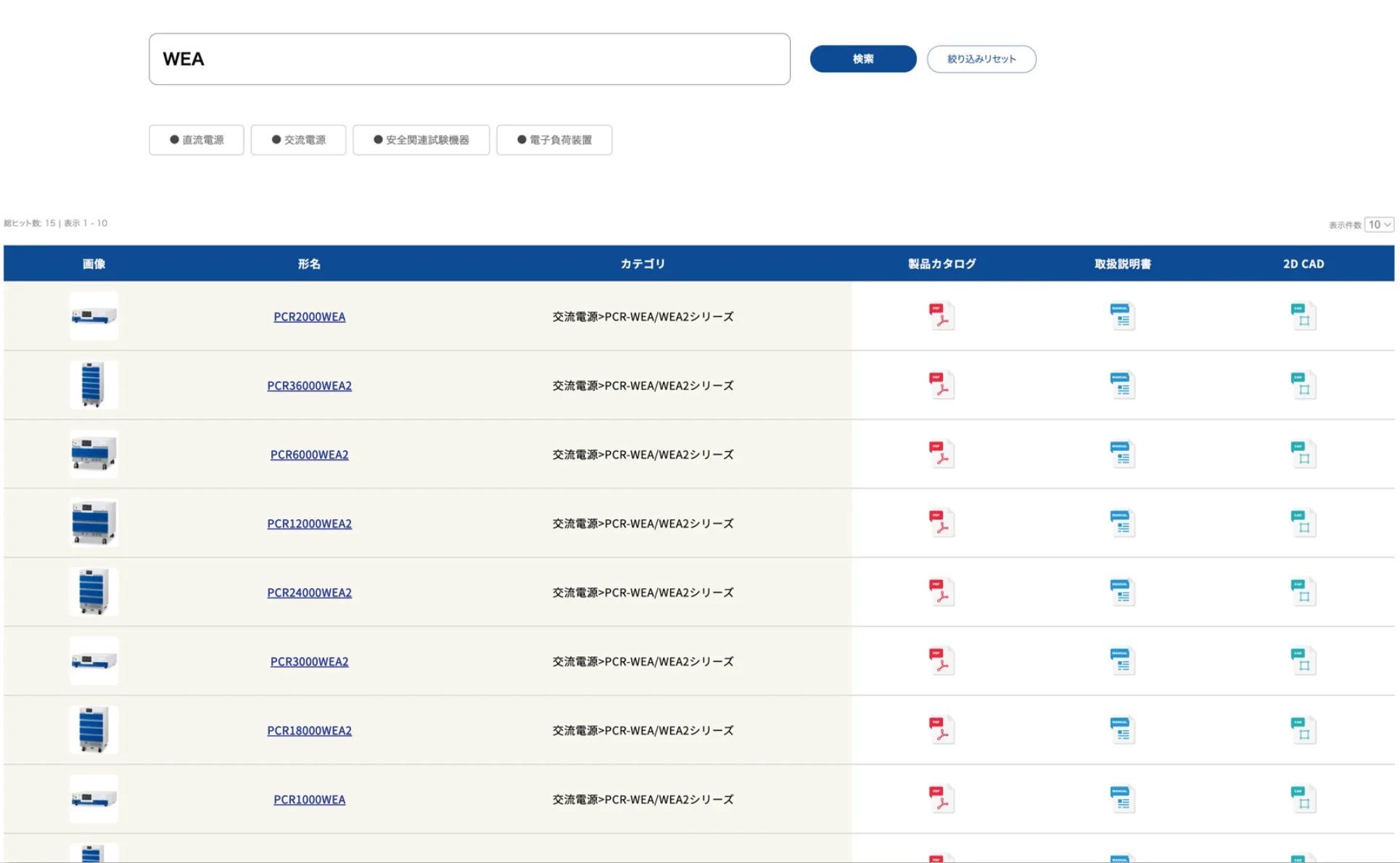The width and height of the screenshot is (1400, 863).
Task: Toggle the 安全関連試験機器 filter
Action: 421,140
